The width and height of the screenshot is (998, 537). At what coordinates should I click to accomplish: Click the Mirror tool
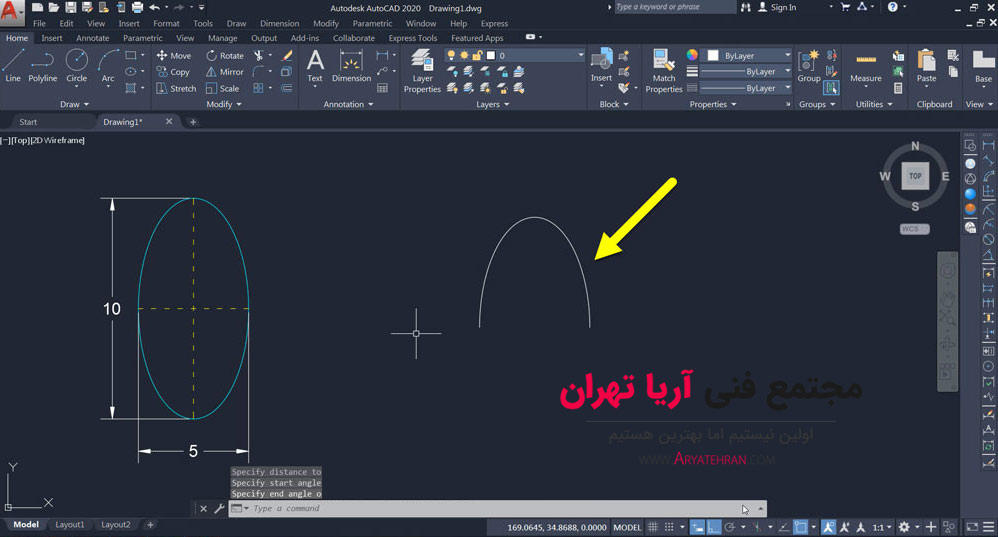click(225, 72)
